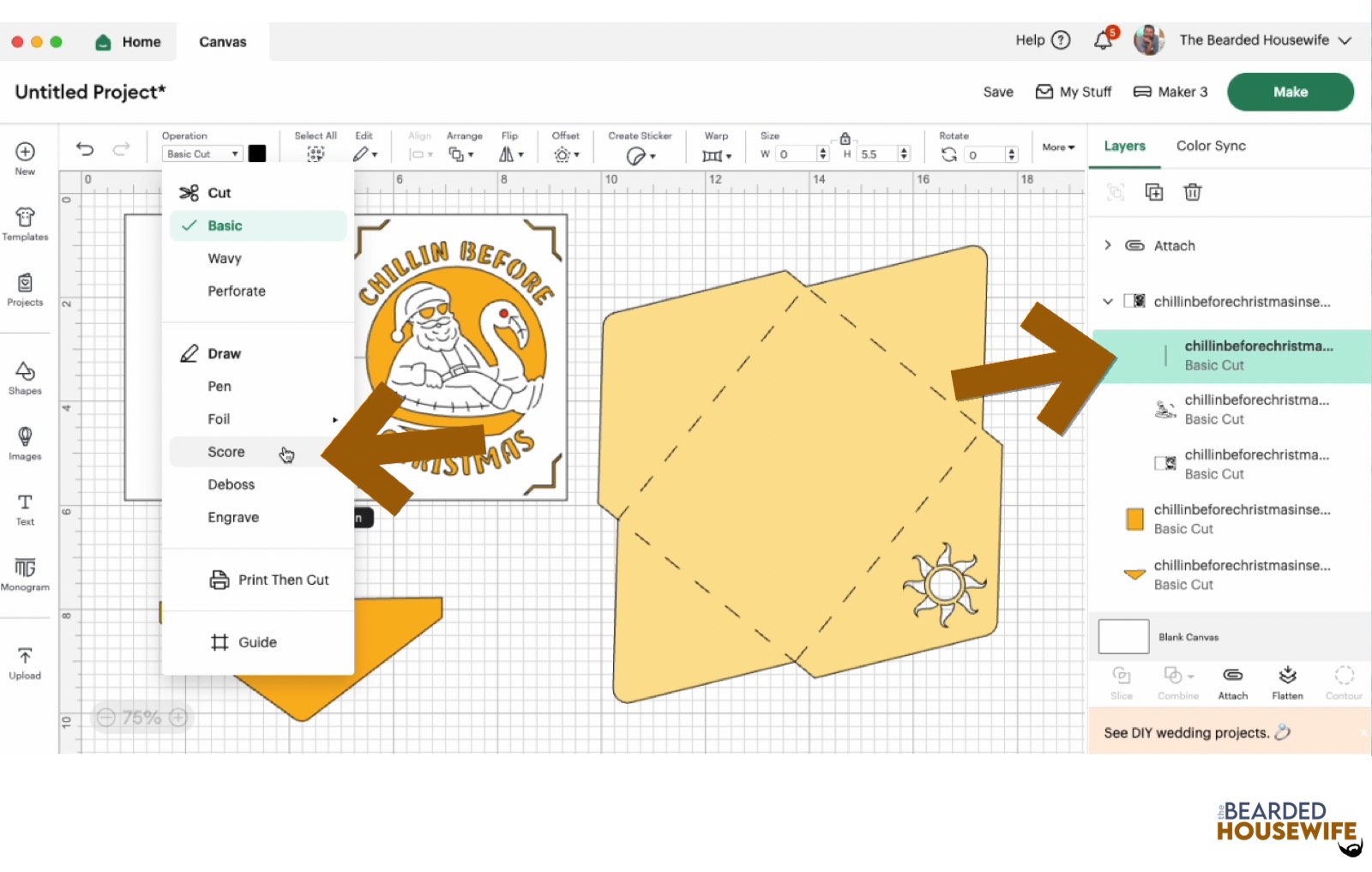
Task: Click the Upload icon
Action: [x=25, y=656]
